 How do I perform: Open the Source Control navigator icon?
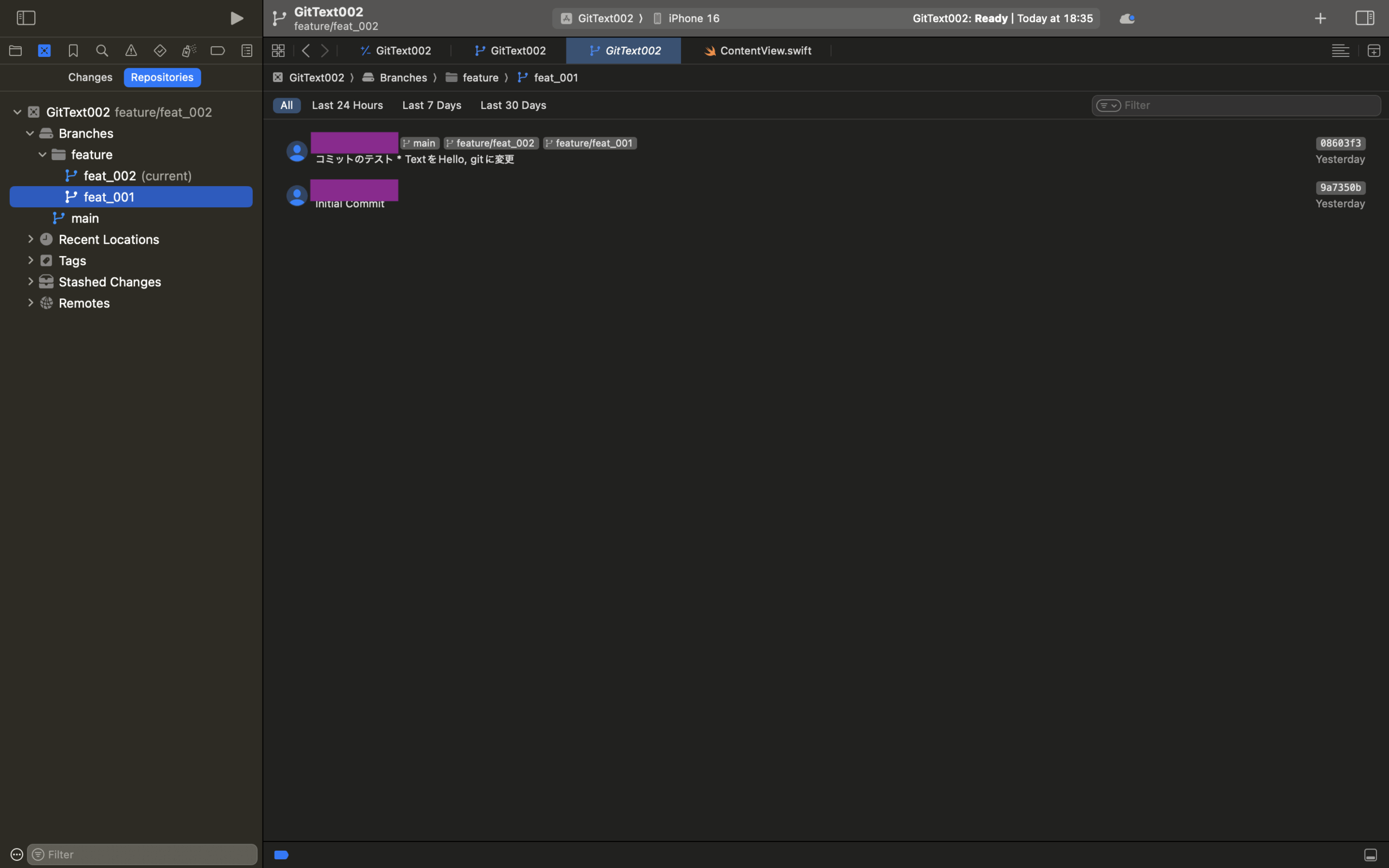44,50
